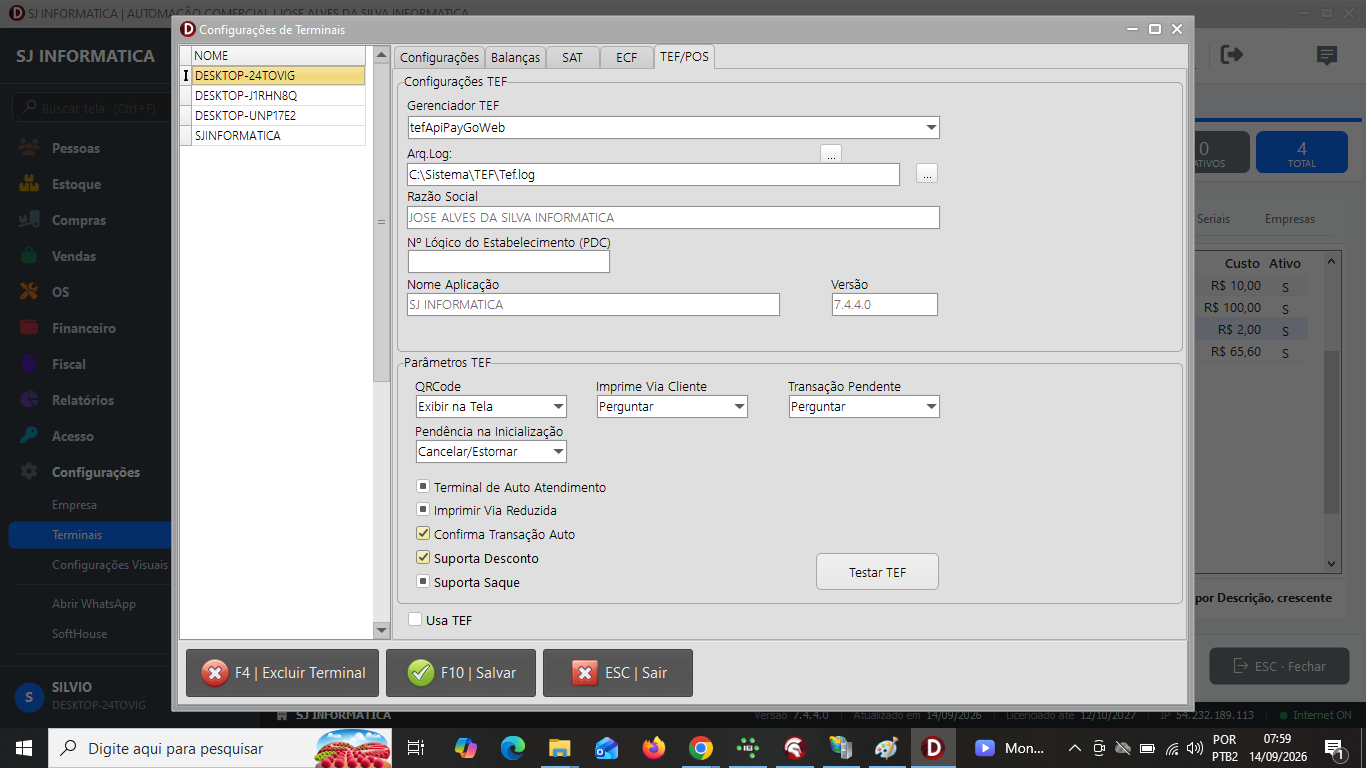Toggle Terminal de Auto Atendimento checkbox
1366x768 pixels.
coord(423,487)
